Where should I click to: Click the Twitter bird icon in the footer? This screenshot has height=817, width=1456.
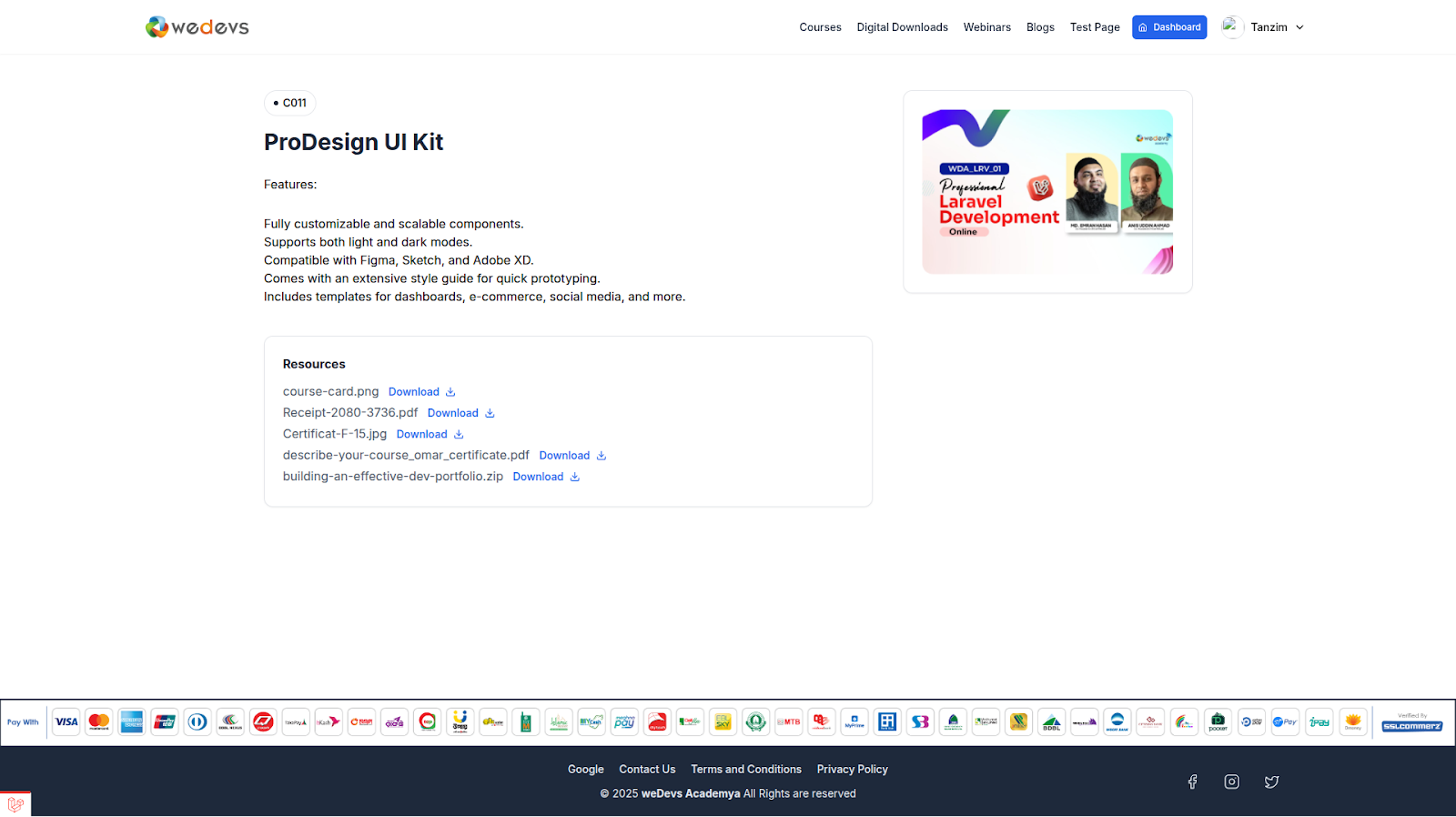(1271, 782)
